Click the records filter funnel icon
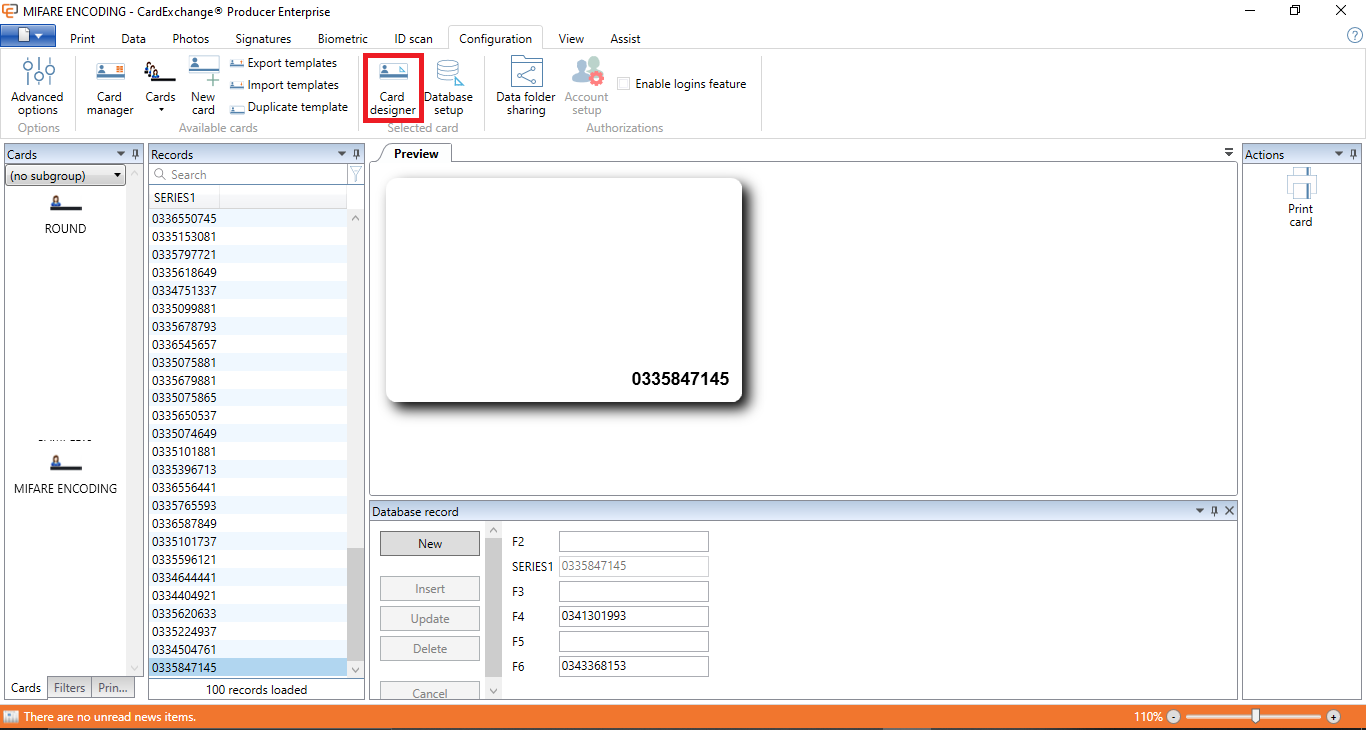This screenshot has height=730, width=1366. click(x=355, y=174)
